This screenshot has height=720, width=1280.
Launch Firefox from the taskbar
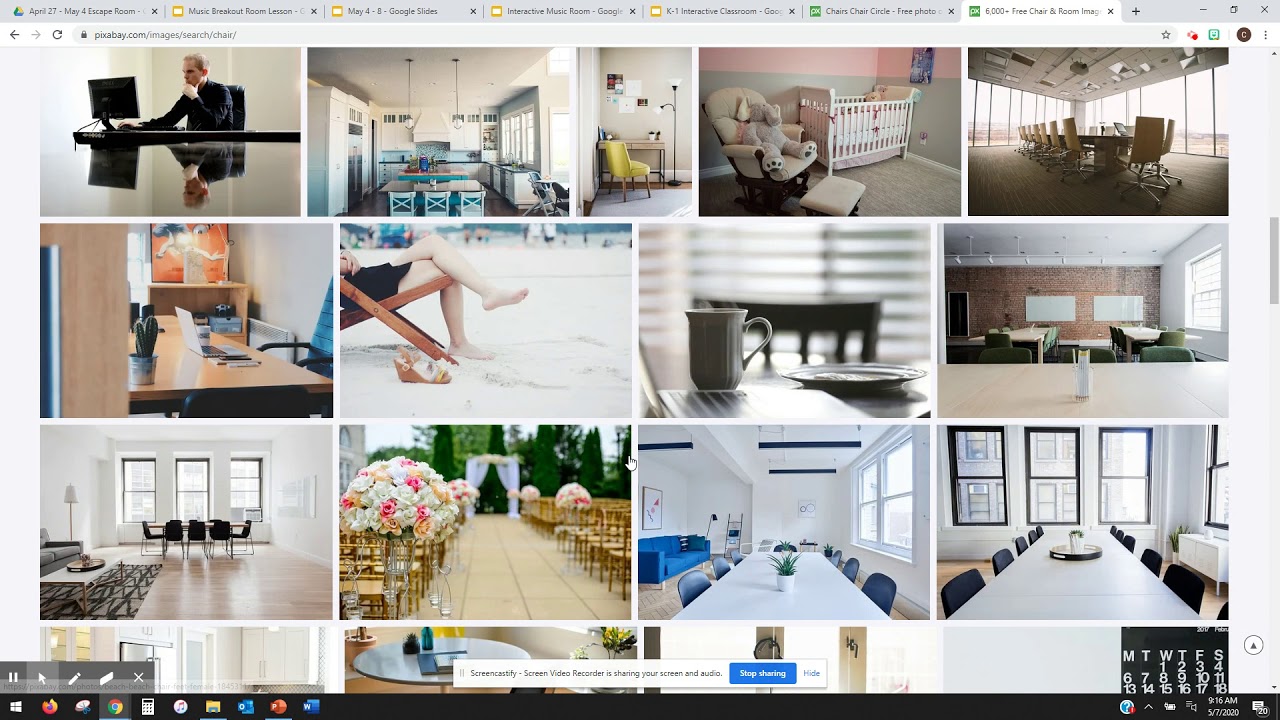50,707
